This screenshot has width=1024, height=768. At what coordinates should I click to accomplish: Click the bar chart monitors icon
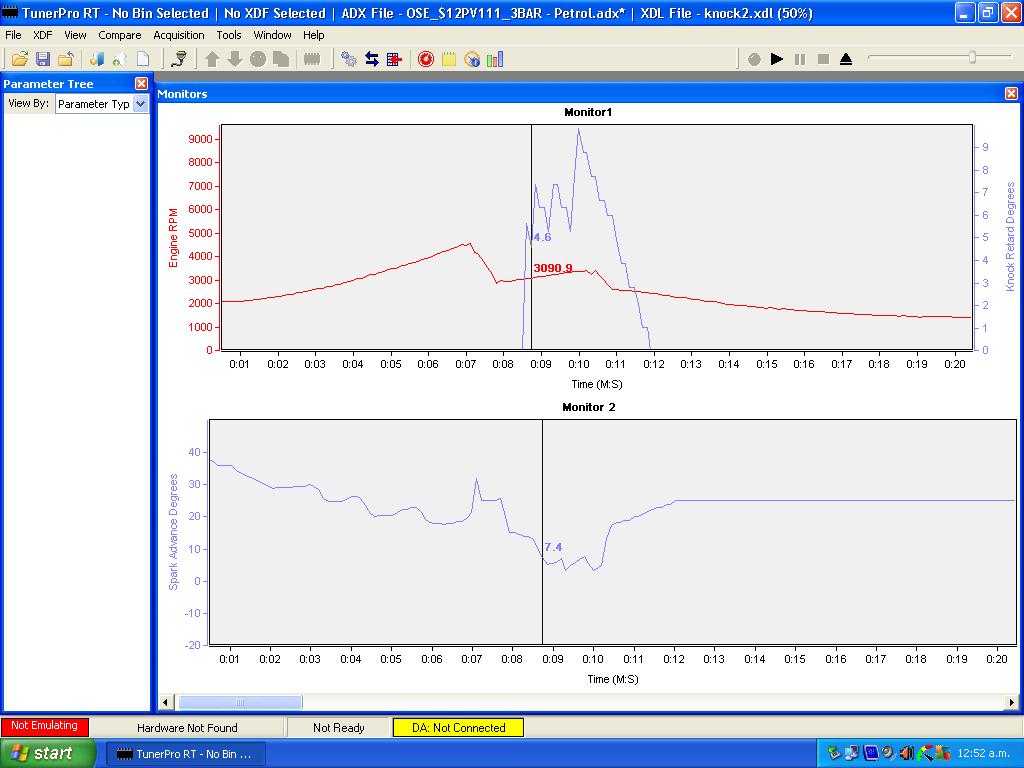(x=495, y=59)
